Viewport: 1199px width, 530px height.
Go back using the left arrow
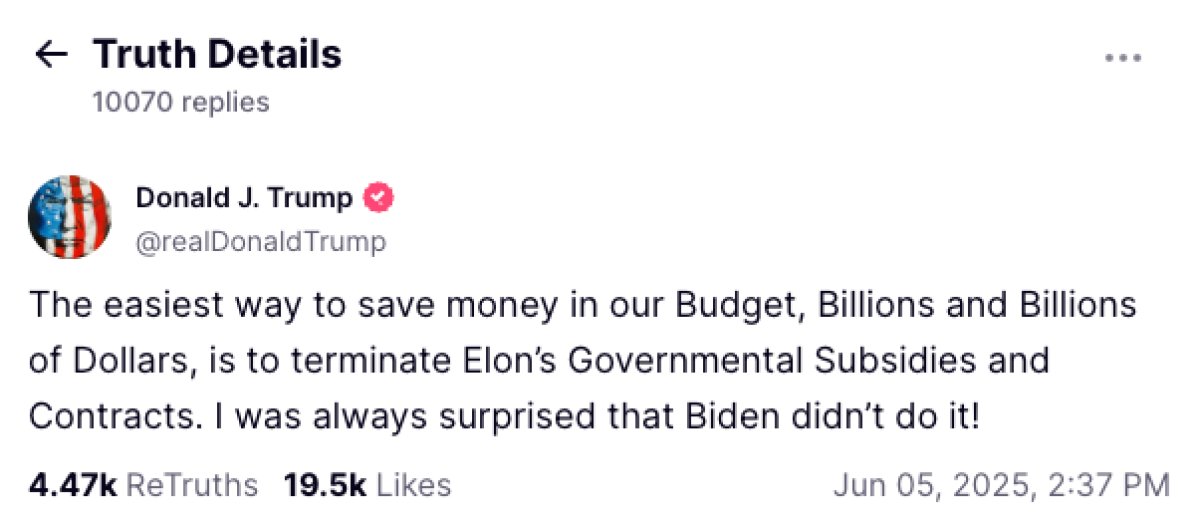51,54
